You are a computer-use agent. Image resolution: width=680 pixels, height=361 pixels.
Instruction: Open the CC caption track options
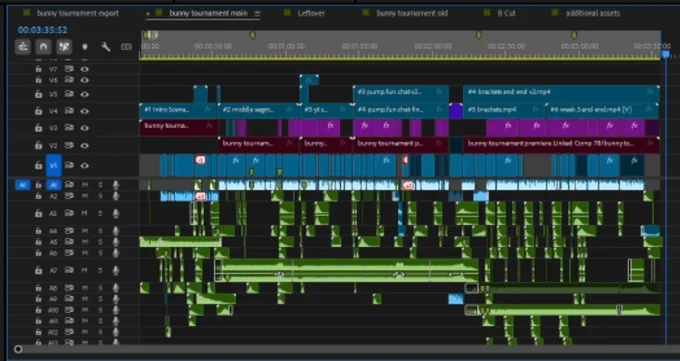126,46
